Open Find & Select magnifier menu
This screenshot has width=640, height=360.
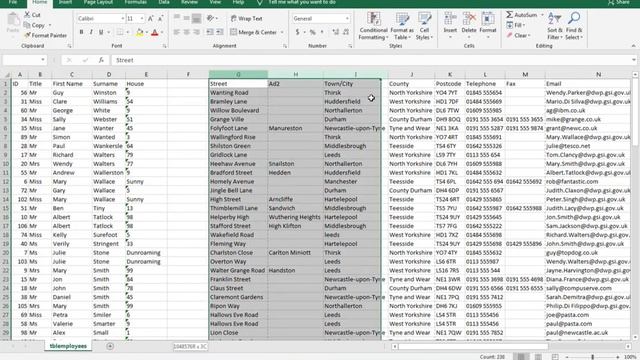(574, 26)
